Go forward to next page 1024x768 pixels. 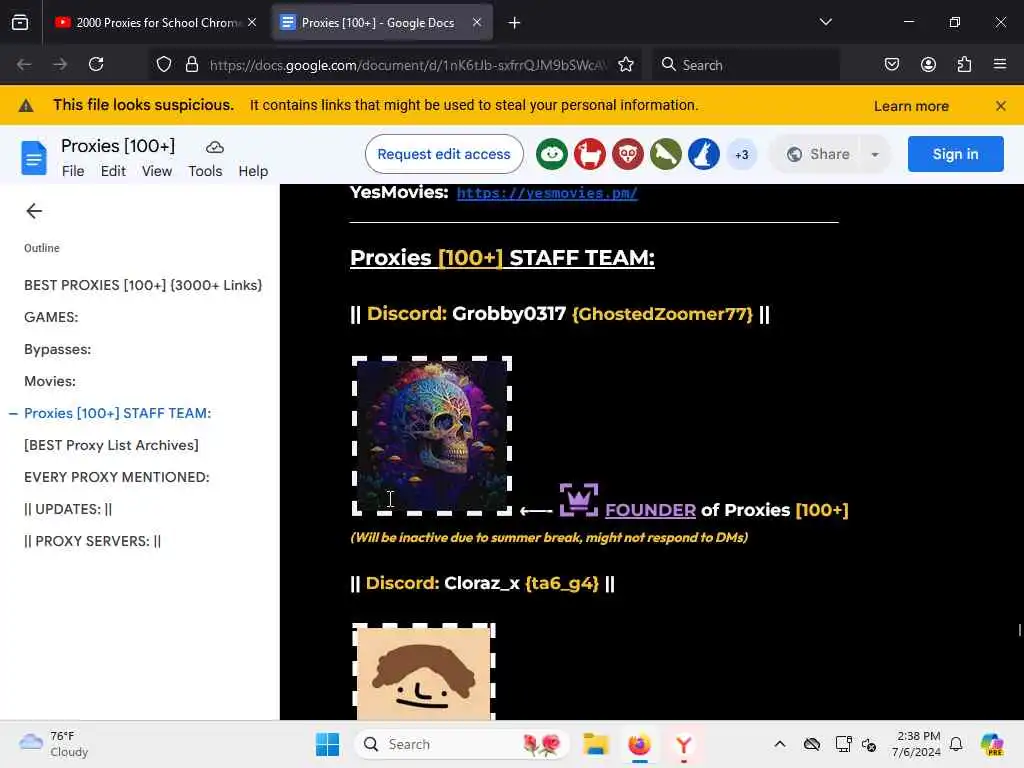[60, 65]
